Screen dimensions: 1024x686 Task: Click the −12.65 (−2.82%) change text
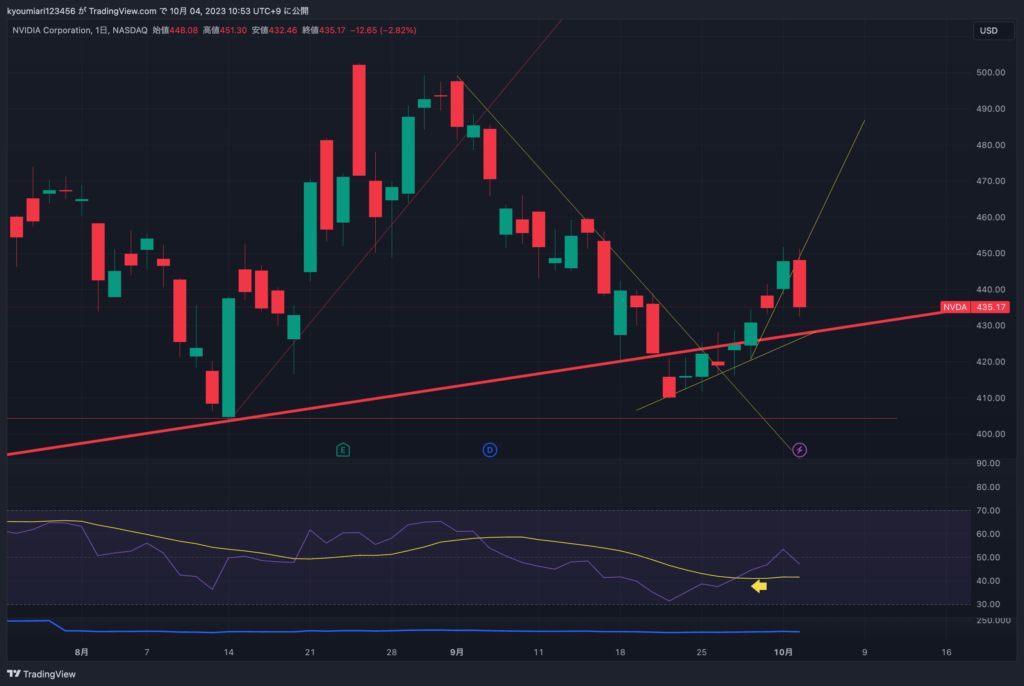coord(383,30)
